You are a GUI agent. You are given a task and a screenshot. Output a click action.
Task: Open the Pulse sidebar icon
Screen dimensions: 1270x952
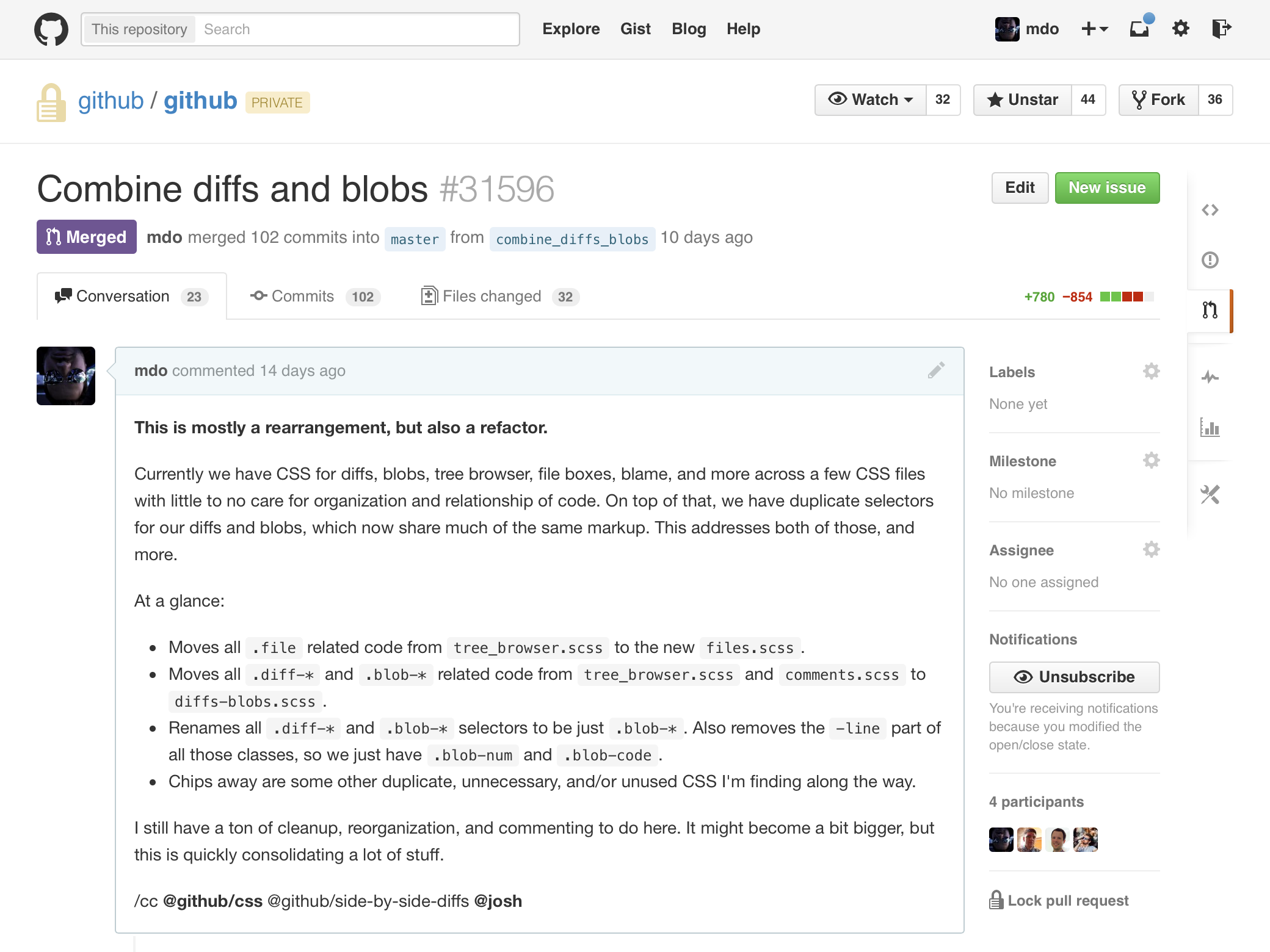1210,377
